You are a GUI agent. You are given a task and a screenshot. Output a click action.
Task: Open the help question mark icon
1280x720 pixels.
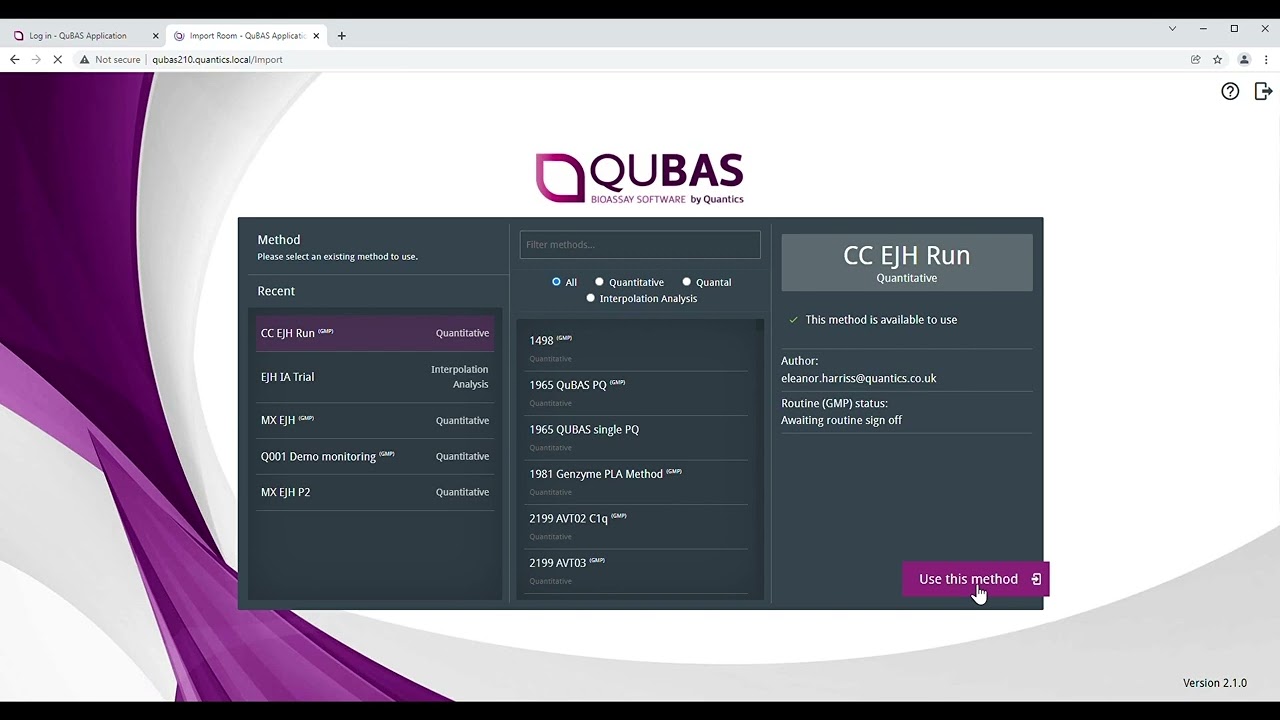click(1230, 91)
